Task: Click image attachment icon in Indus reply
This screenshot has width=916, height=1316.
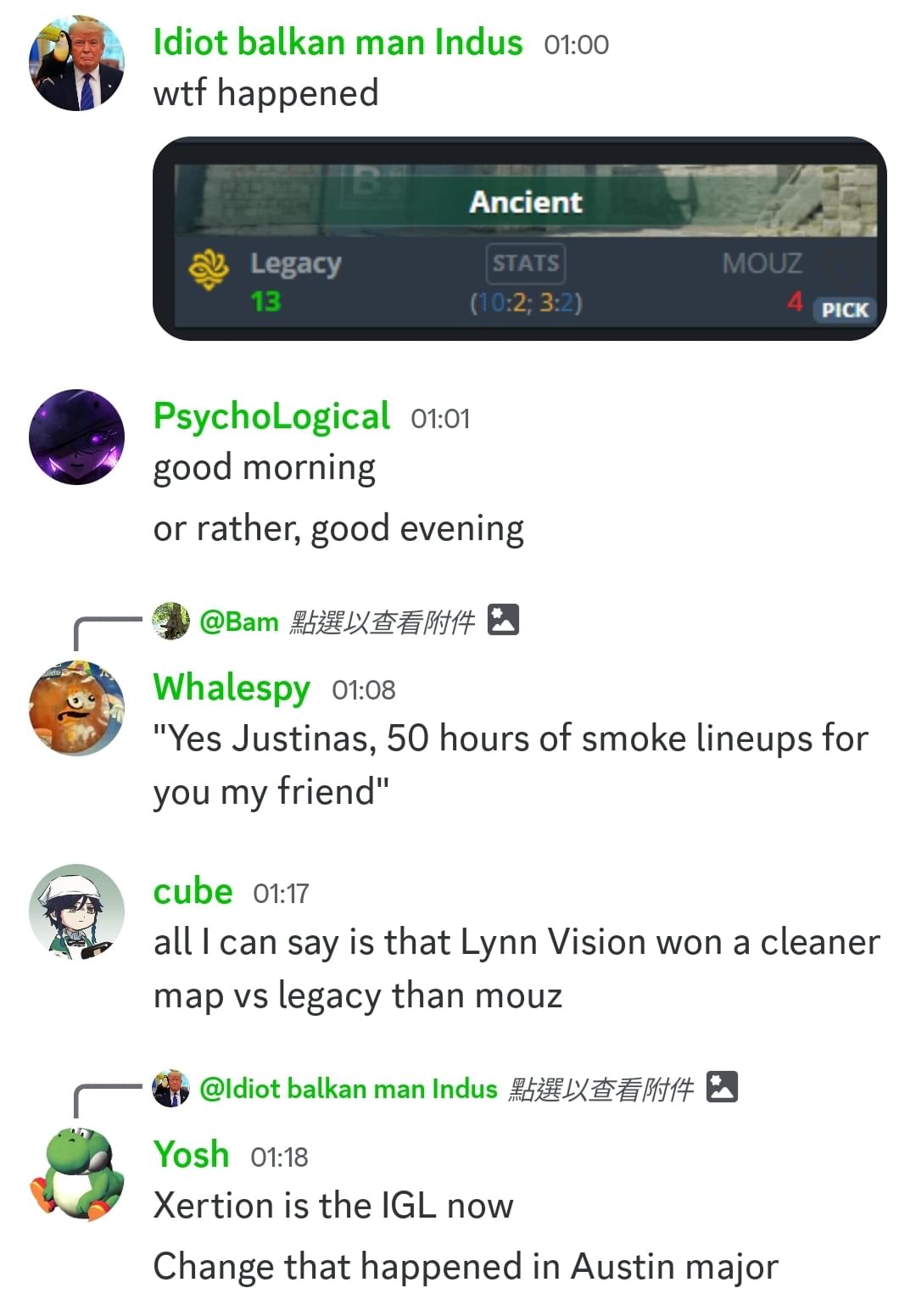Action: coord(722,1086)
